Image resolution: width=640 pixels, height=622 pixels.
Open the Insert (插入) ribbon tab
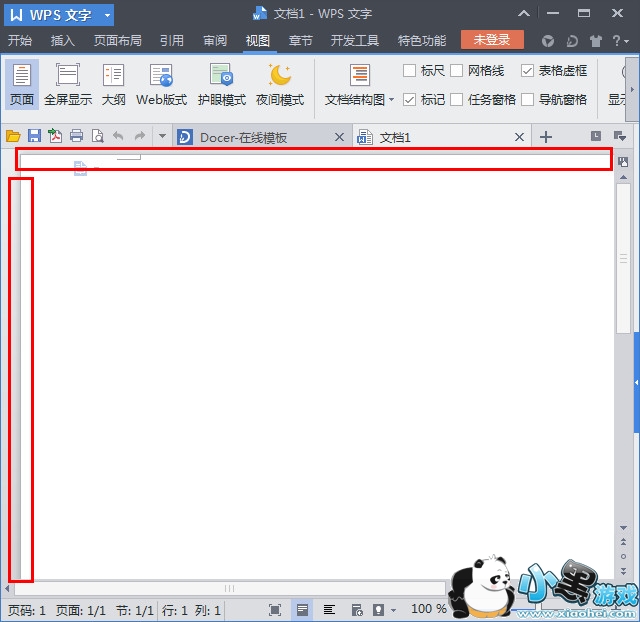point(63,41)
